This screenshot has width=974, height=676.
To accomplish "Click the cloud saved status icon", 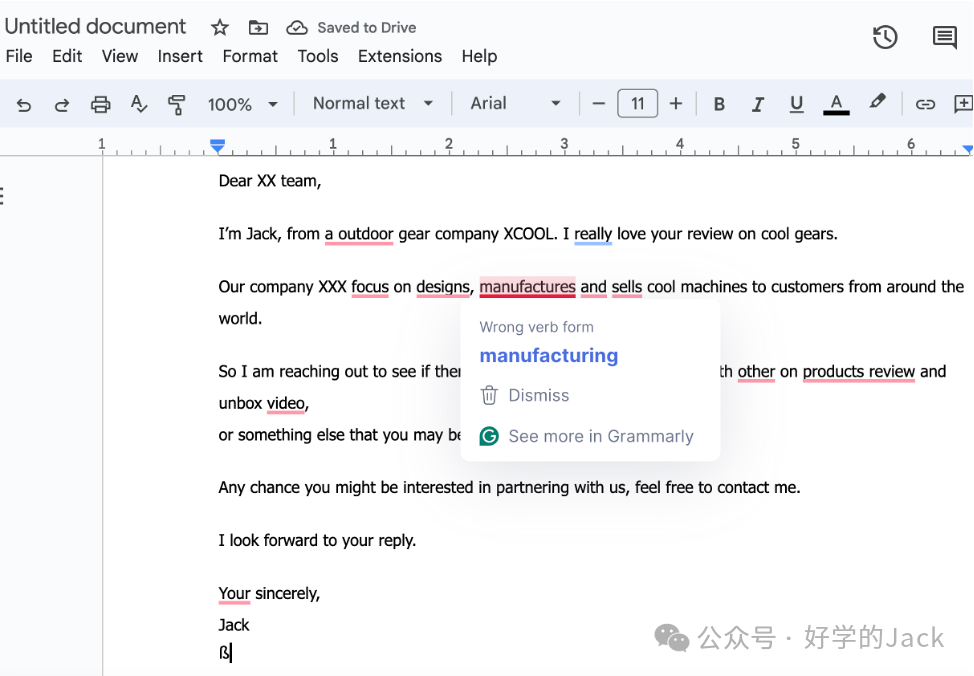I will coord(297,27).
